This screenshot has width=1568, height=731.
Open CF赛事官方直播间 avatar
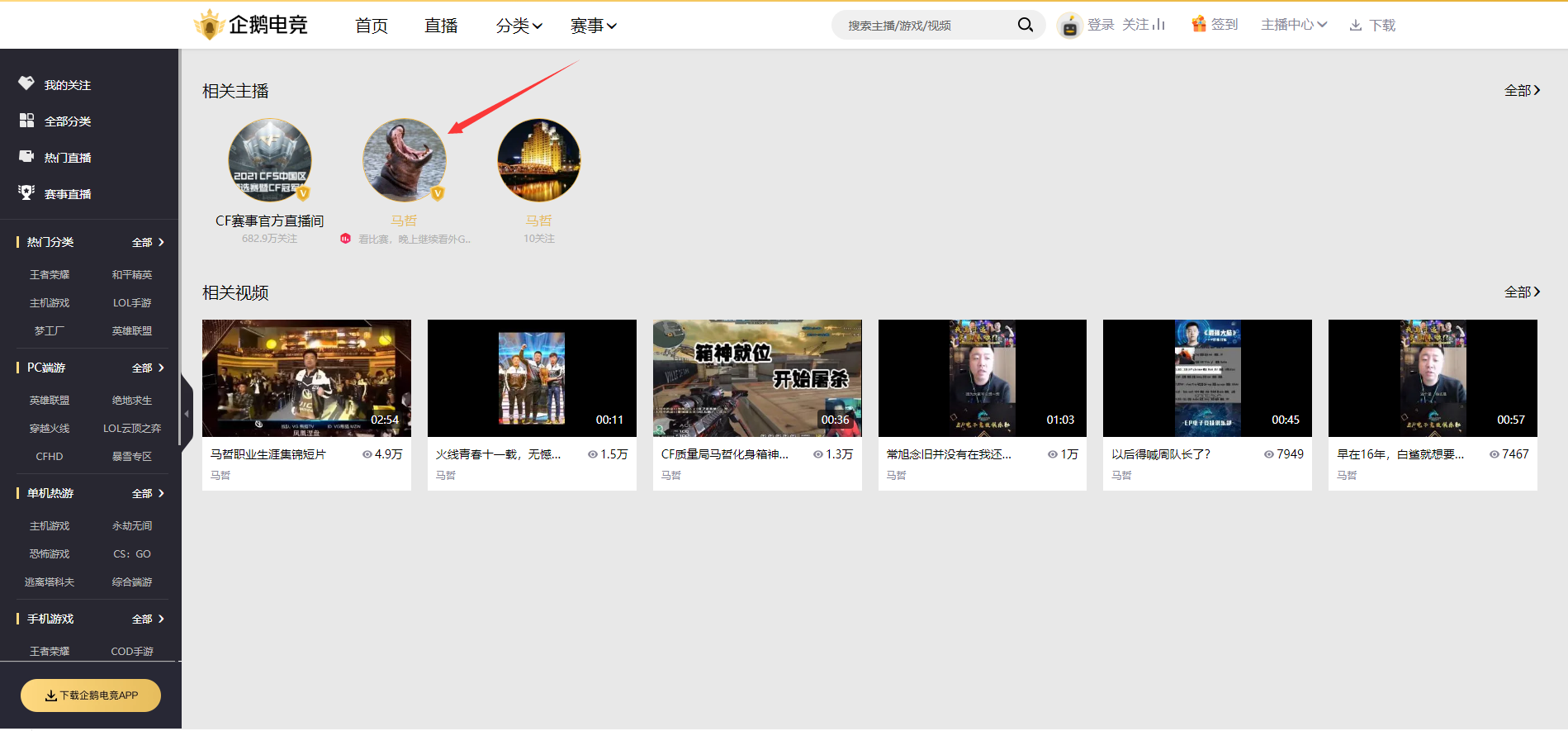(x=270, y=160)
